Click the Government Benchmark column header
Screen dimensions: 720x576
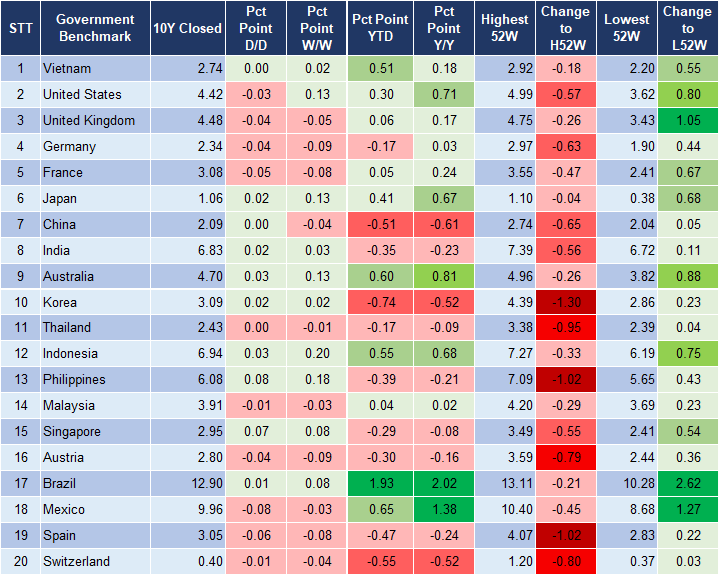tap(94, 28)
